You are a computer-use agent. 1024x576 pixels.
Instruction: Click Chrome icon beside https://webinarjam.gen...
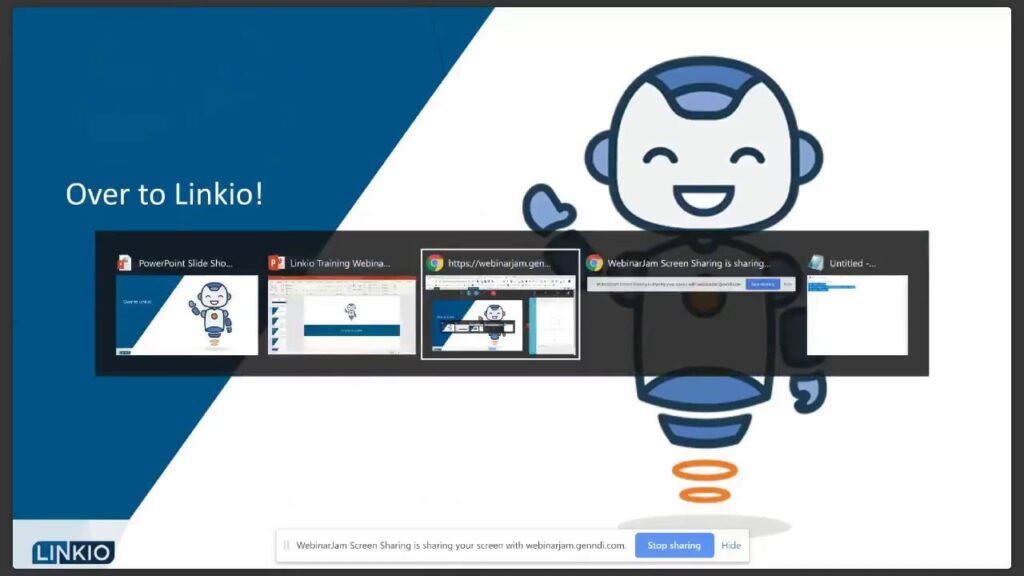tap(435, 263)
